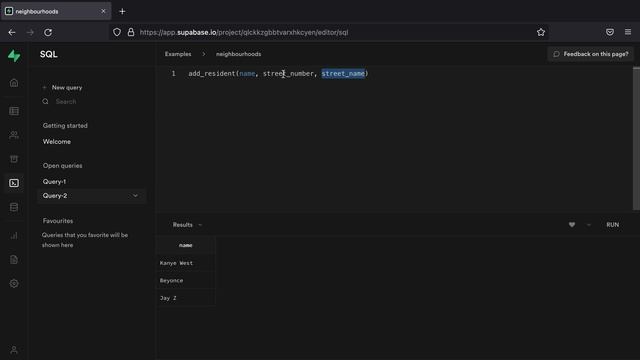This screenshot has width=640, height=360.
Task: Click the browser forward arrow
Action: [x=30, y=32]
